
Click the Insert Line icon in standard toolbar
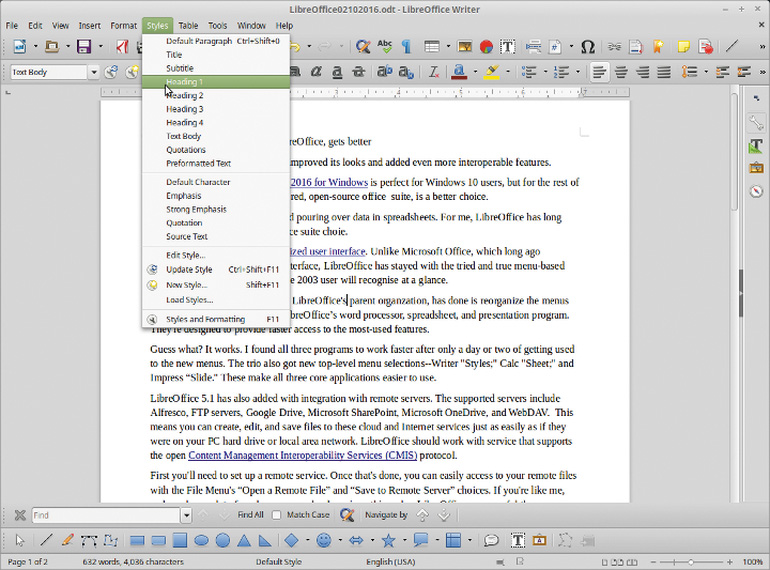tap(732, 47)
